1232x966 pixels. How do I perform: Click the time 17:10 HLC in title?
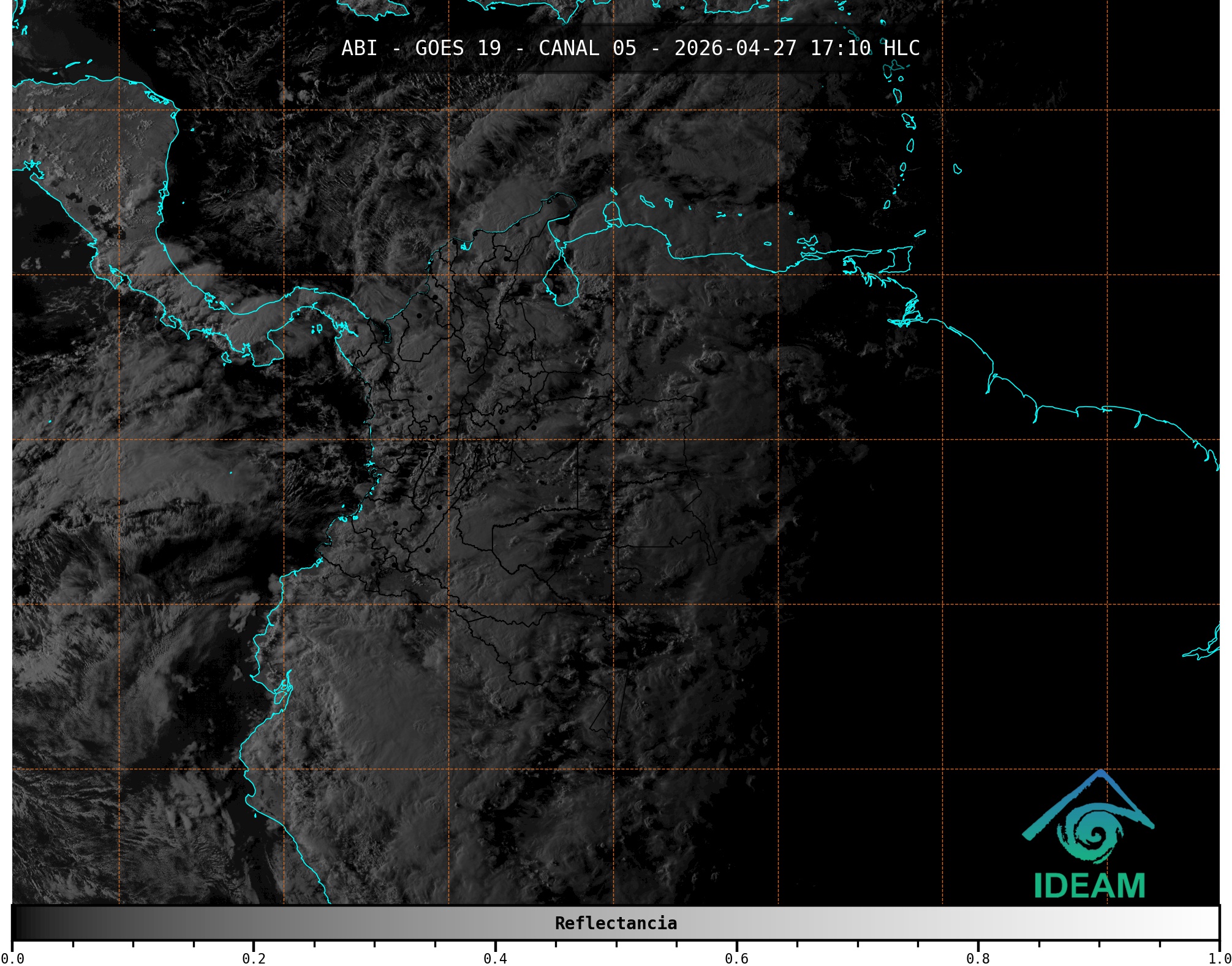coord(864,48)
